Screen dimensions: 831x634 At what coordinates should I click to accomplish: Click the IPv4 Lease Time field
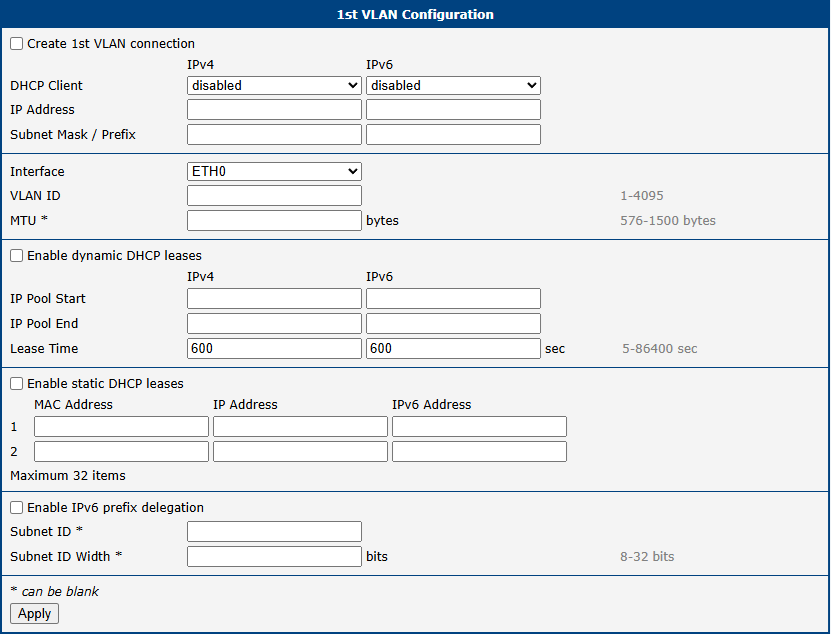coord(275,348)
